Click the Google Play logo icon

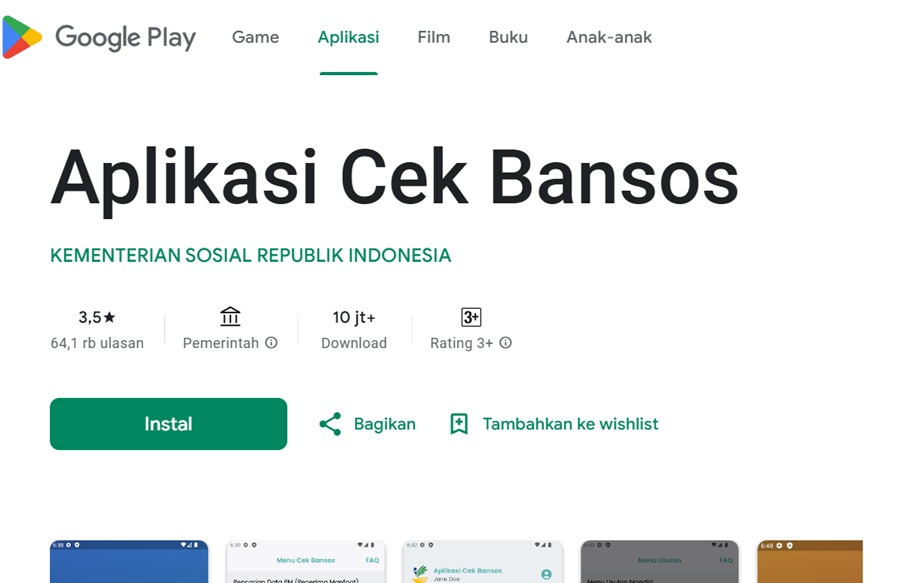22,37
